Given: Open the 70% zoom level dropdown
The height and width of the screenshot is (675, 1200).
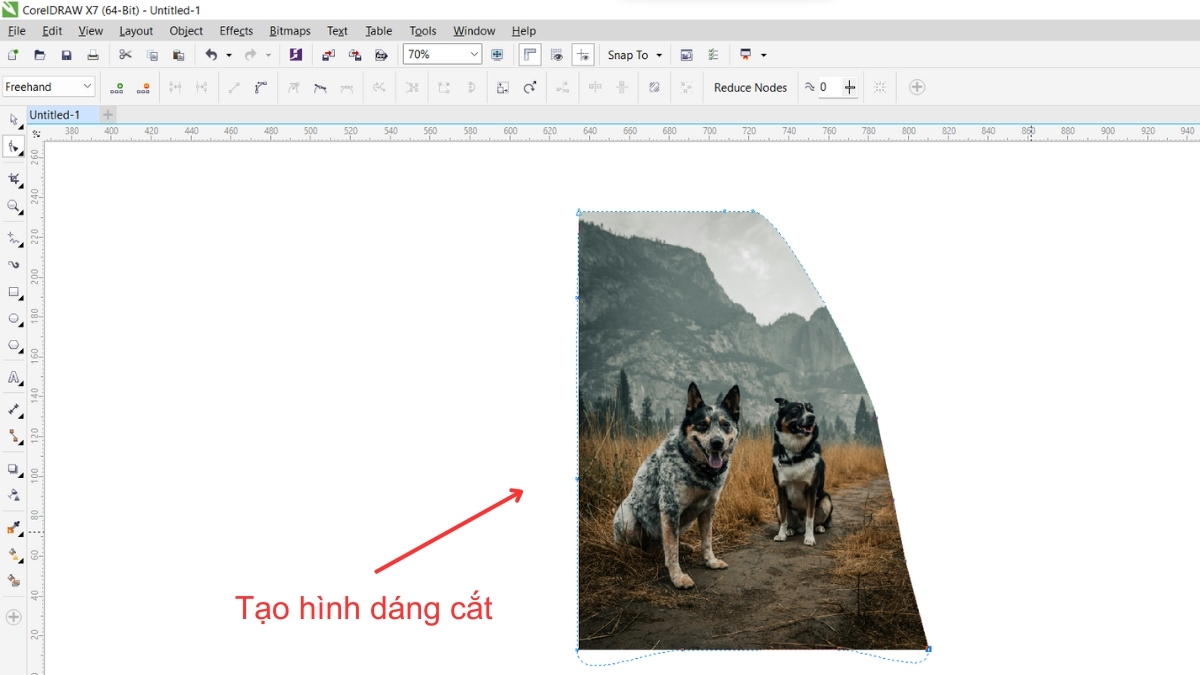Looking at the screenshot, I should click(x=474, y=55).
